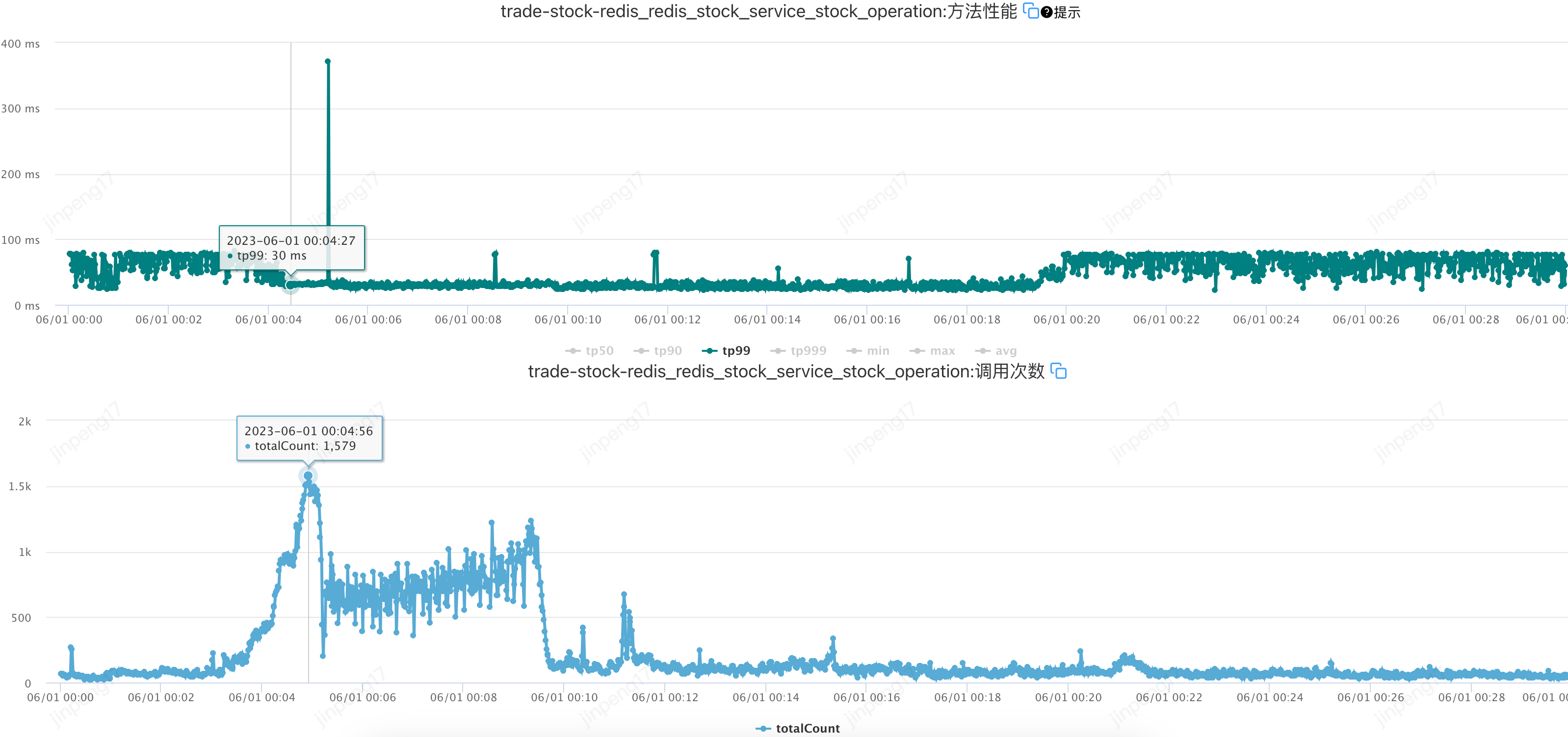Viewport: 1568px width, 737px height.
Task: Click the tp99 legend line marker icon
Action: pyautogui.click(x=709, y=350)
